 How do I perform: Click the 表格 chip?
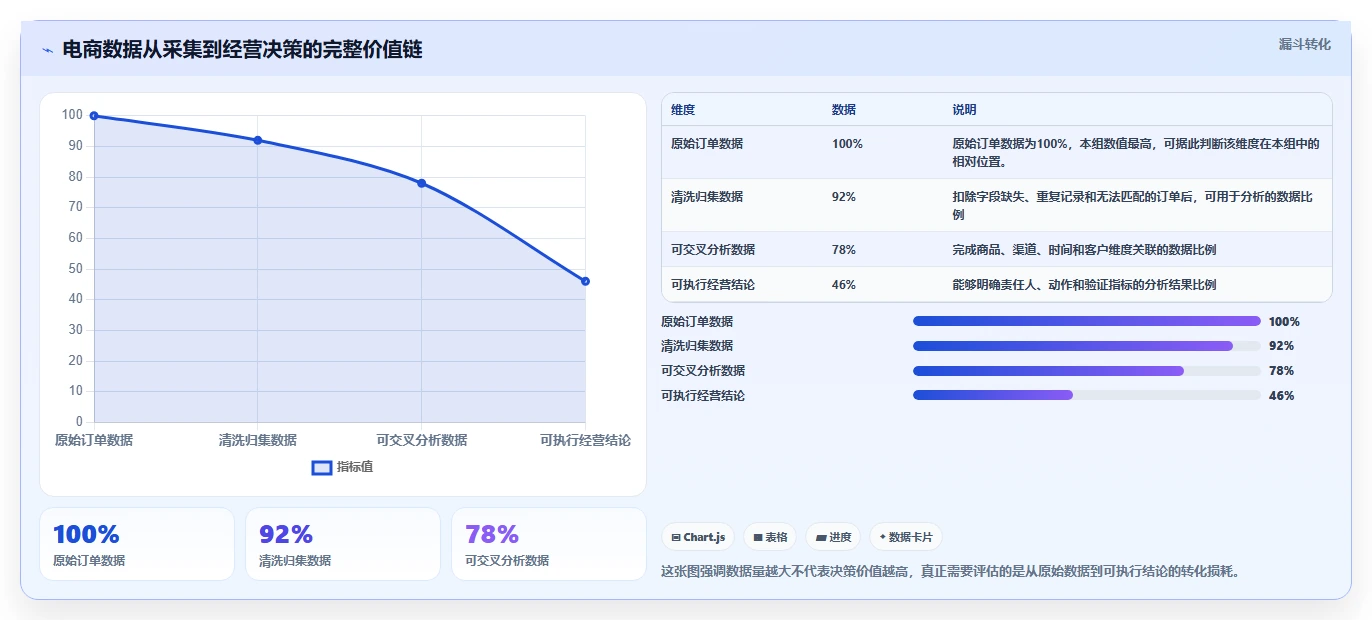coord(770,537)
